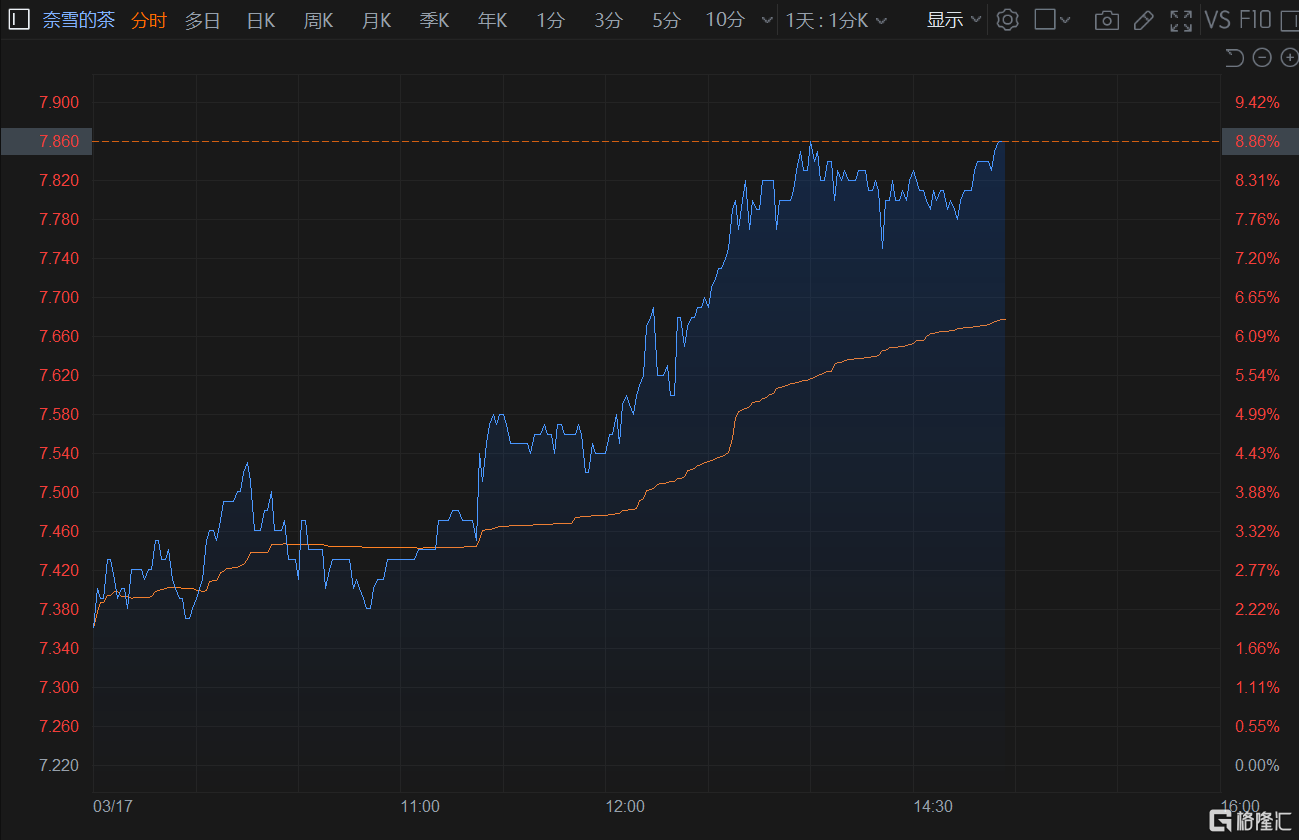Click the 6.09% percent axis label

1258,336
